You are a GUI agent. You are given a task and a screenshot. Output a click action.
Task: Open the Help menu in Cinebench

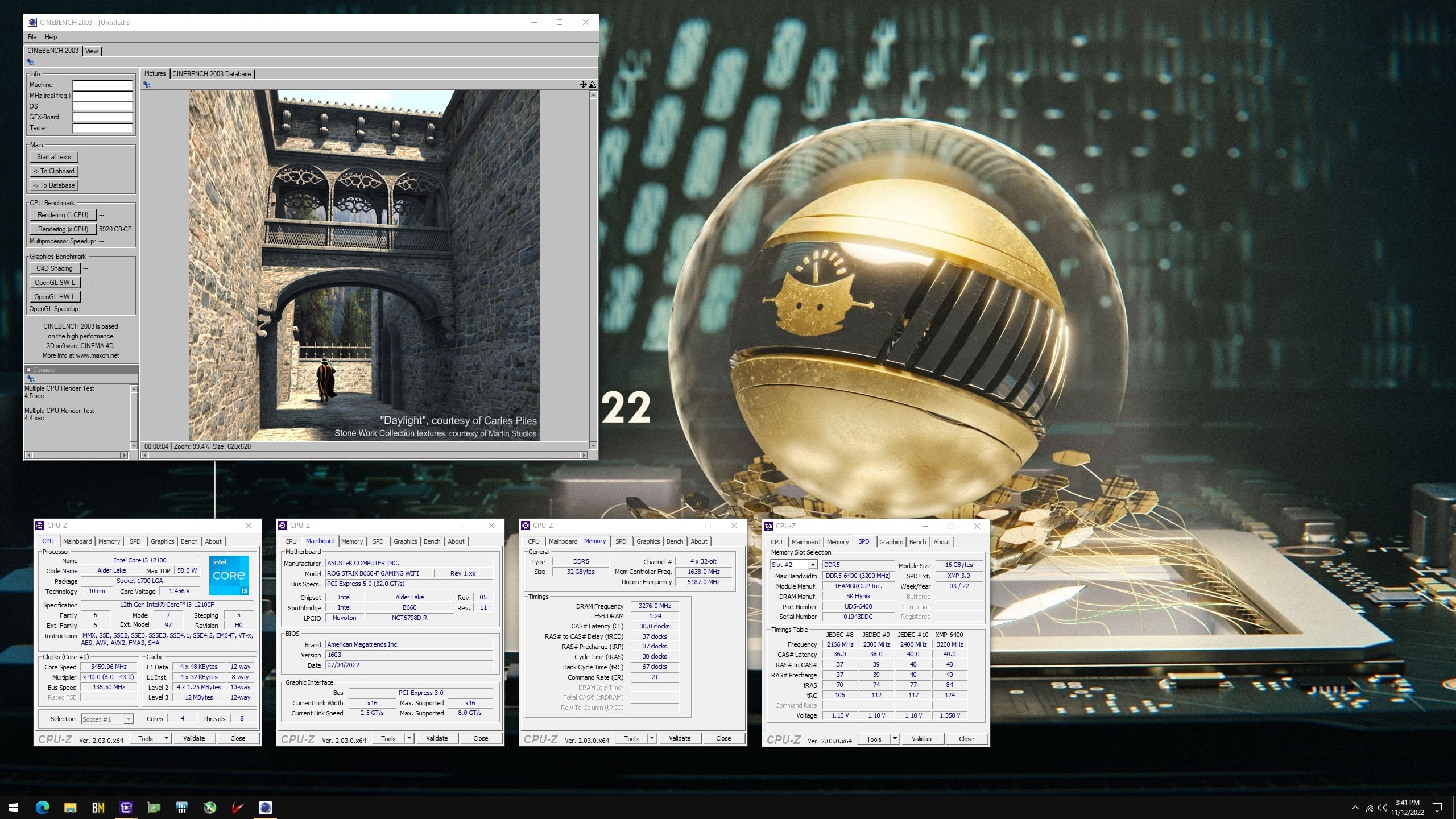click(51, 37)
